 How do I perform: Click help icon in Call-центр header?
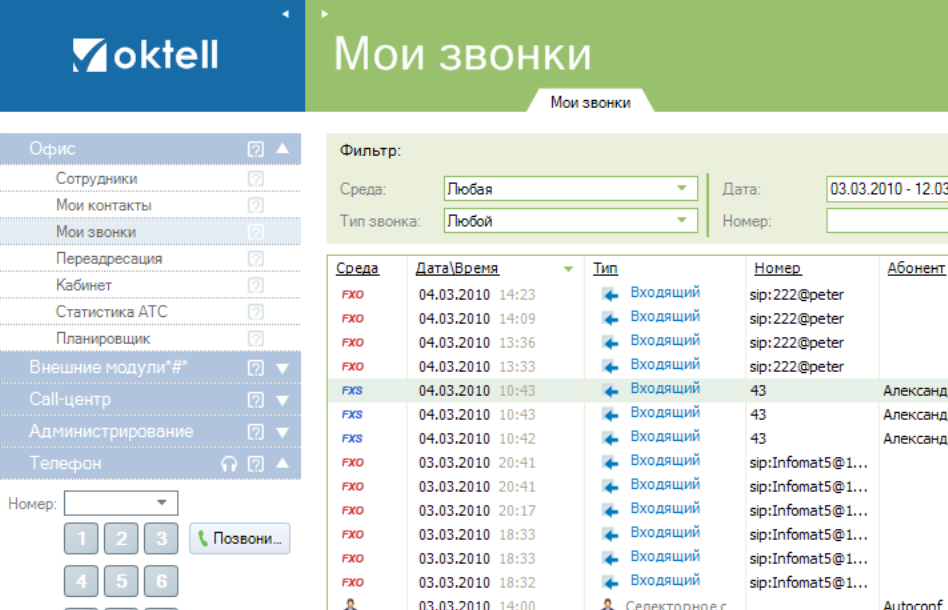(x=256, y=400)
